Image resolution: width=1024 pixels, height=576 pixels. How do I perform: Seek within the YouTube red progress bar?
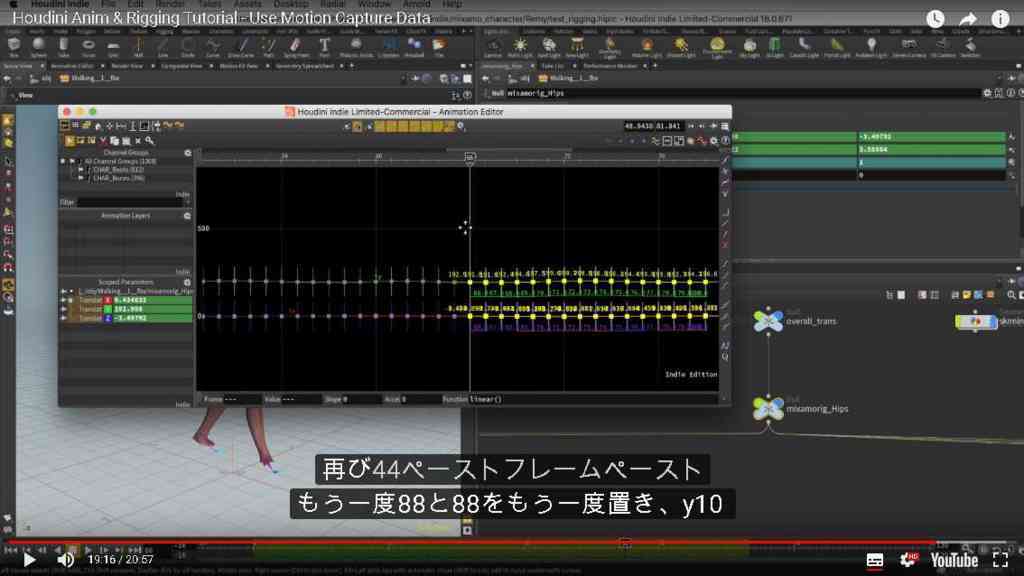coord(471,543)
